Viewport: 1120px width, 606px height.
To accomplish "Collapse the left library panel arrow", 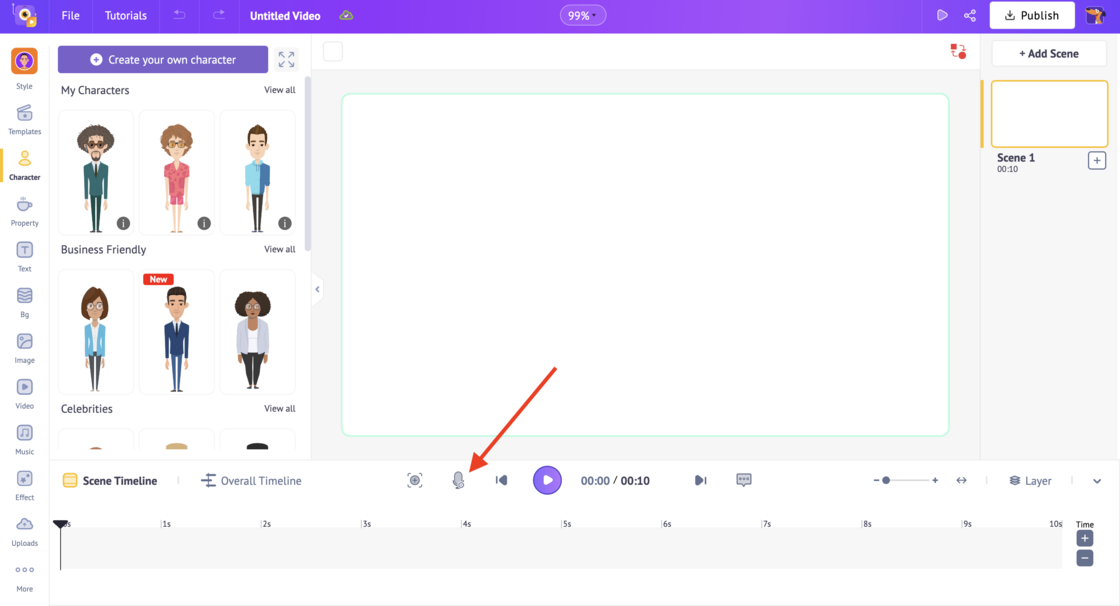I will tap(317, 290).
